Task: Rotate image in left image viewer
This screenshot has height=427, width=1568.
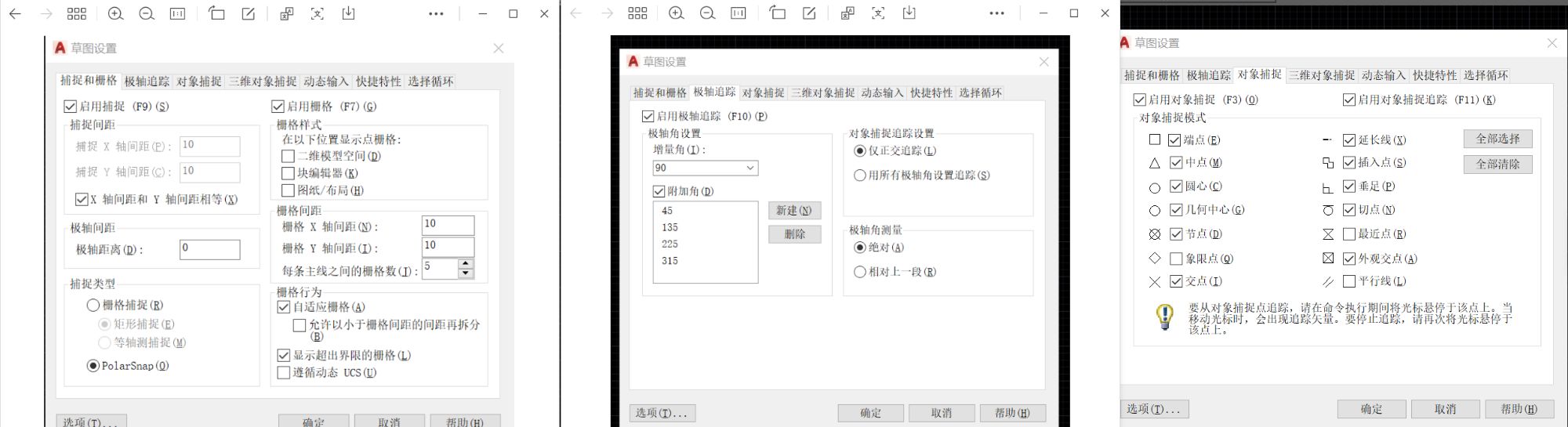Action: coord(216,13)
